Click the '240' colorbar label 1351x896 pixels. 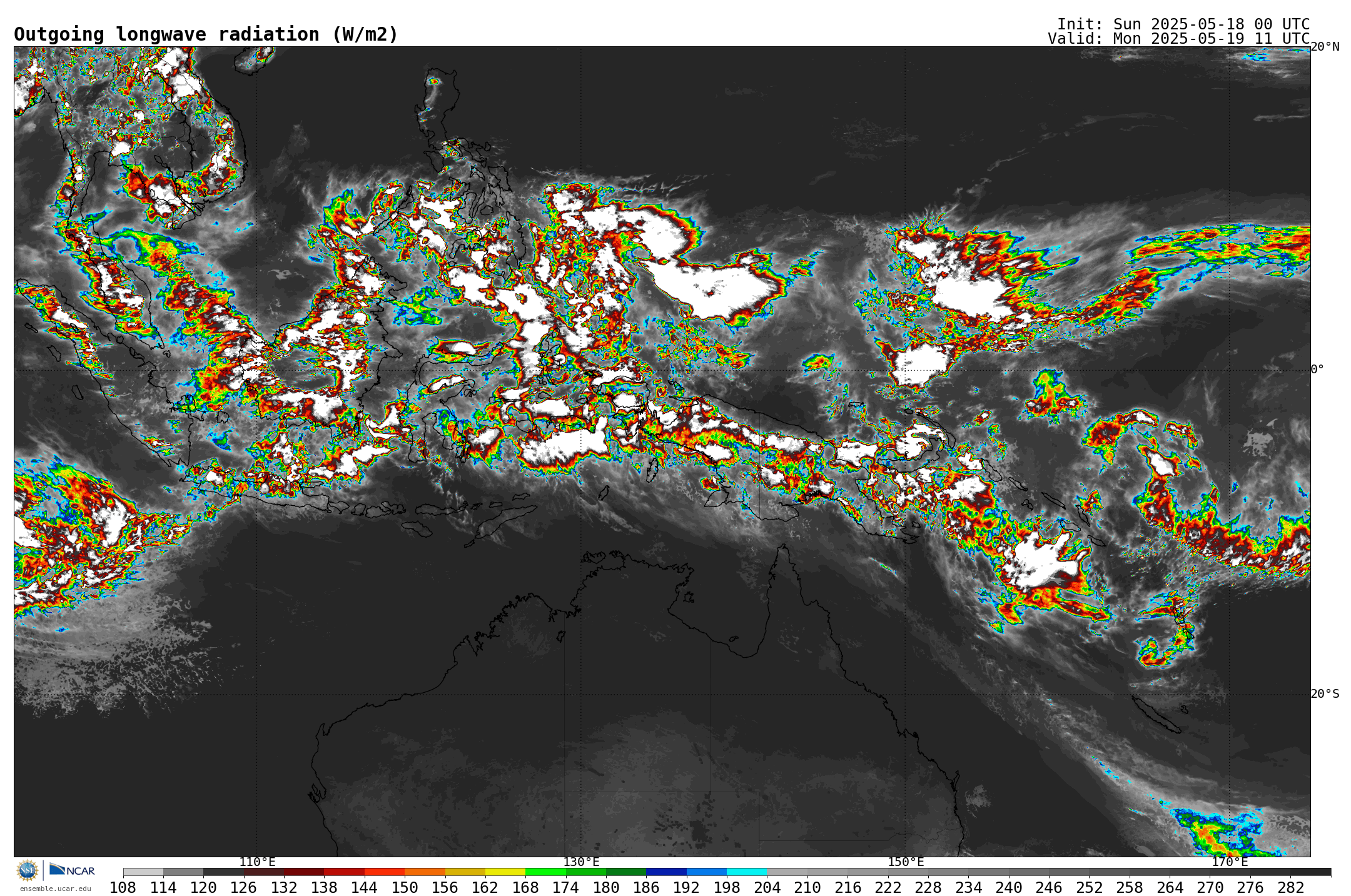(x=1009, y=887)
